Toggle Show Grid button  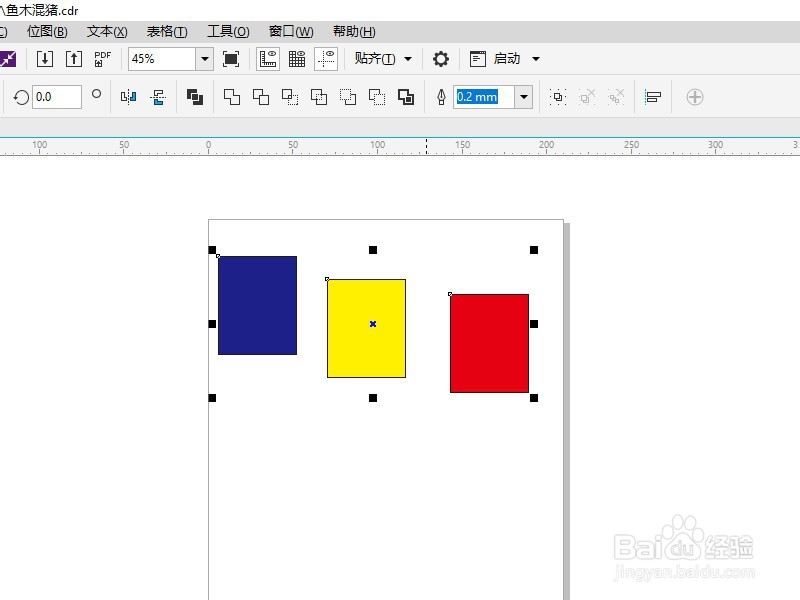(297, 59)
